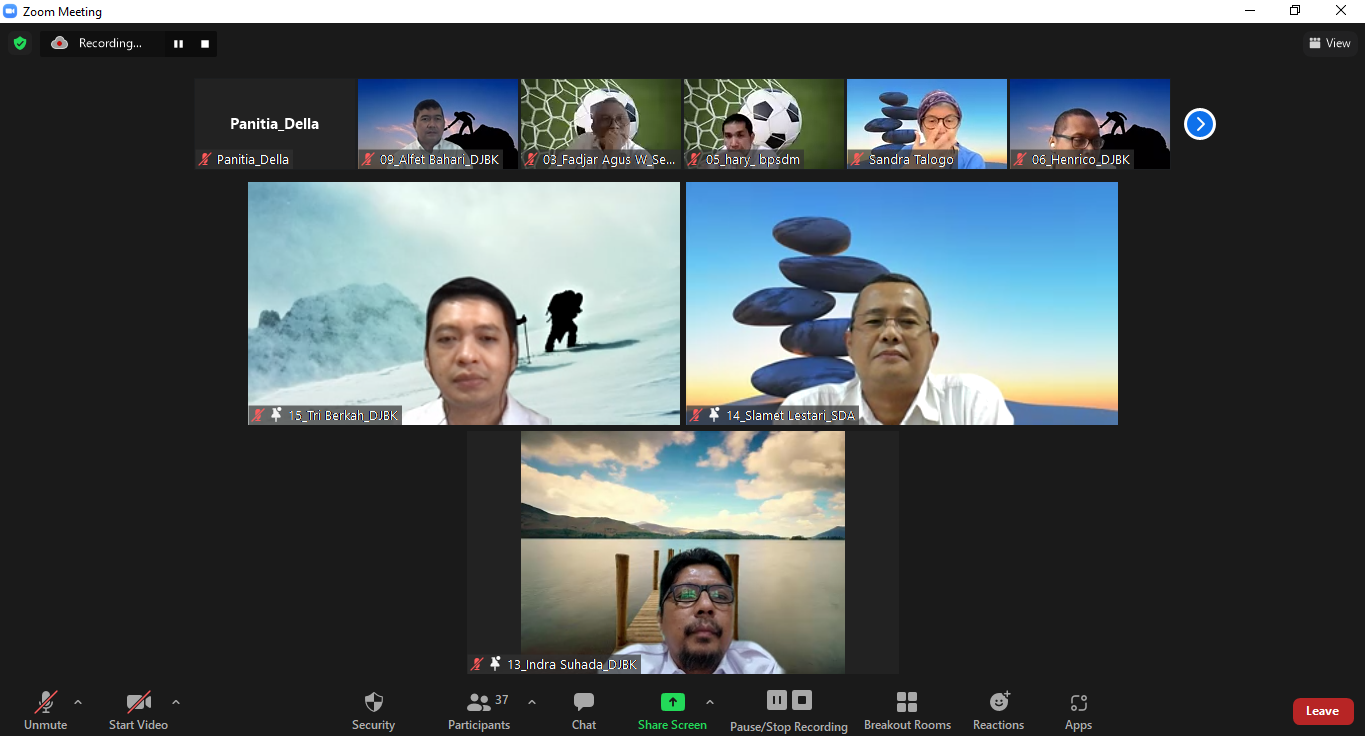
Task: Click muted mic icon on 09_Alfet Bahari_DJBK
Action: pos(369,159)
